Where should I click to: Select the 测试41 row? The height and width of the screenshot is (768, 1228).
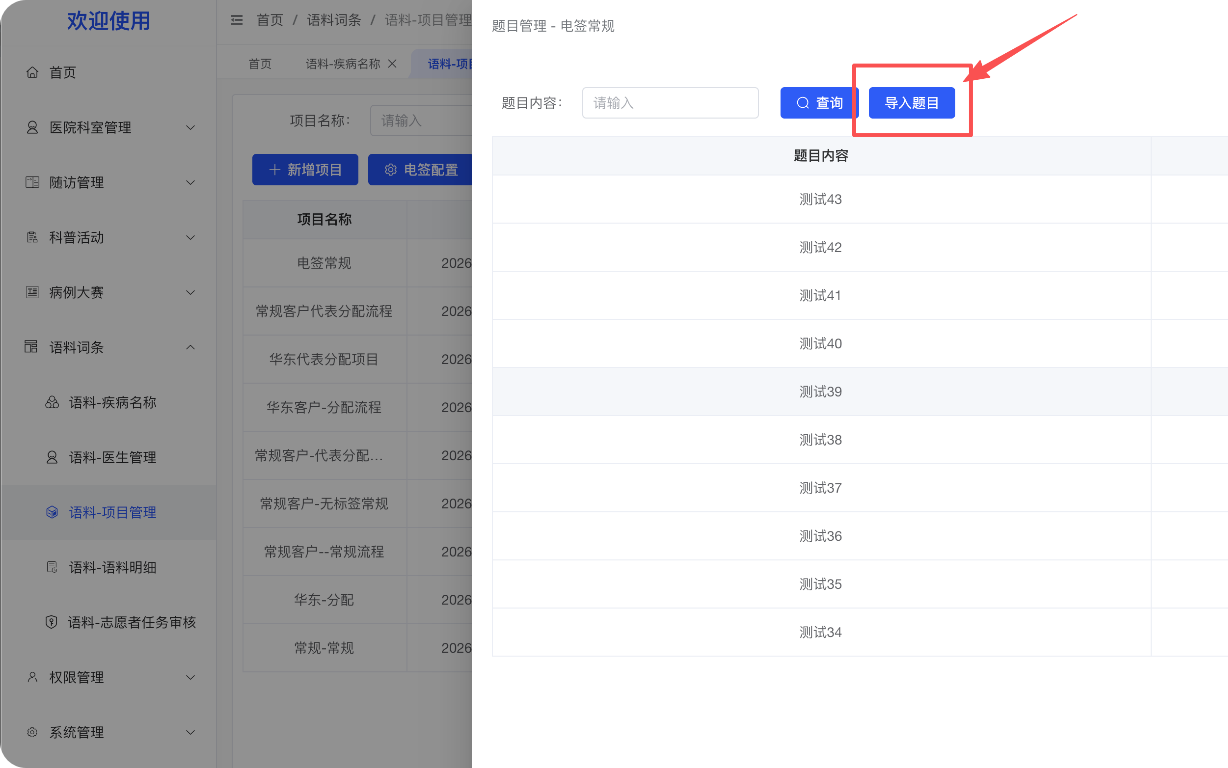pyautogui.click(x=860, y=296)
